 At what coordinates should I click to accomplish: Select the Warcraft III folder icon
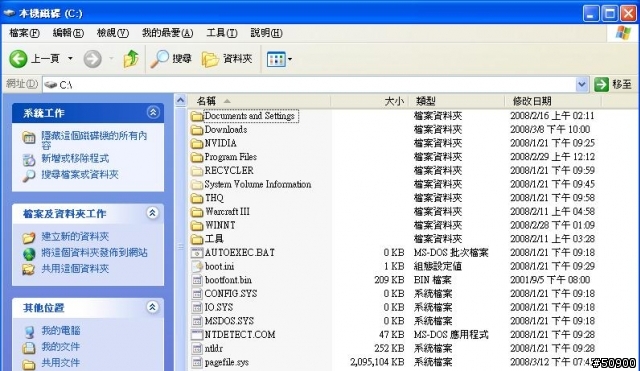tap(197, 212)
